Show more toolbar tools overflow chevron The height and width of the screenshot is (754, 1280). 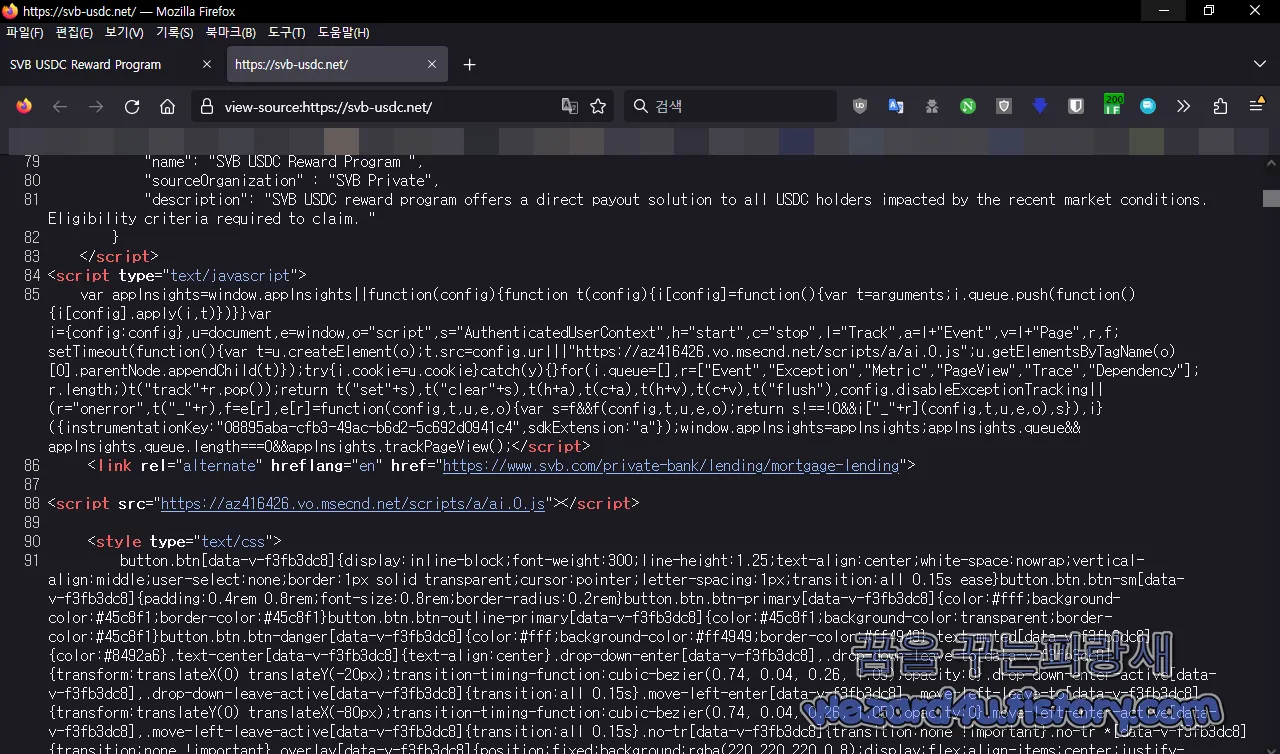[1184, 106]
